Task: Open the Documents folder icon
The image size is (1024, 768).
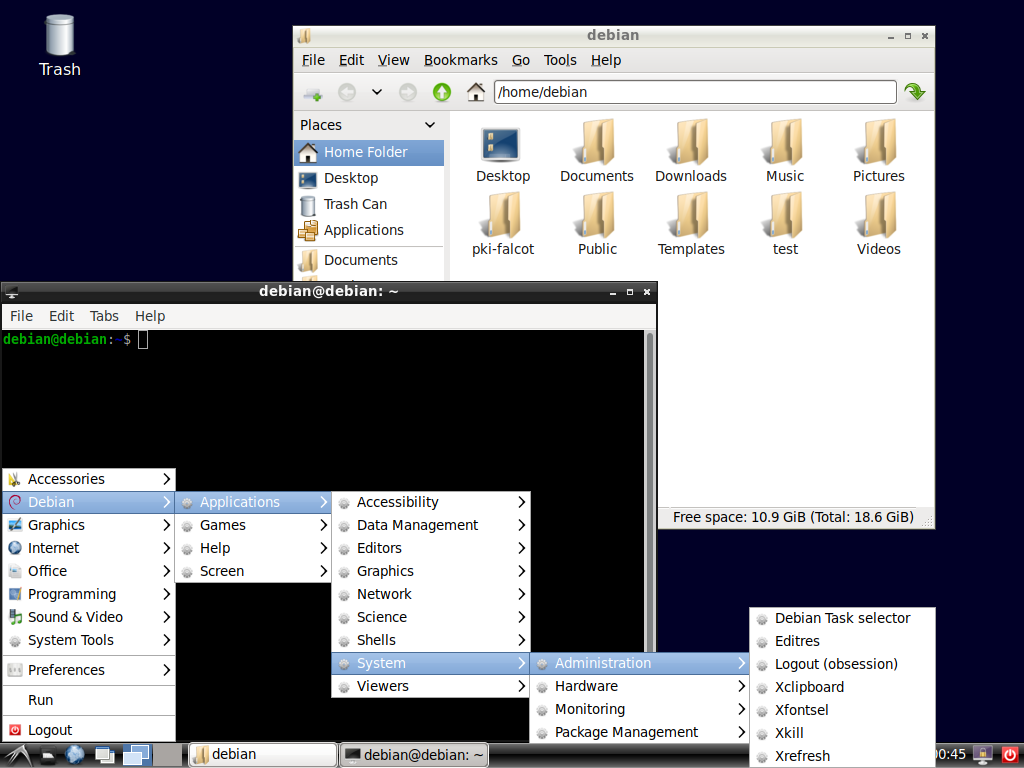Action: [596, 150]
